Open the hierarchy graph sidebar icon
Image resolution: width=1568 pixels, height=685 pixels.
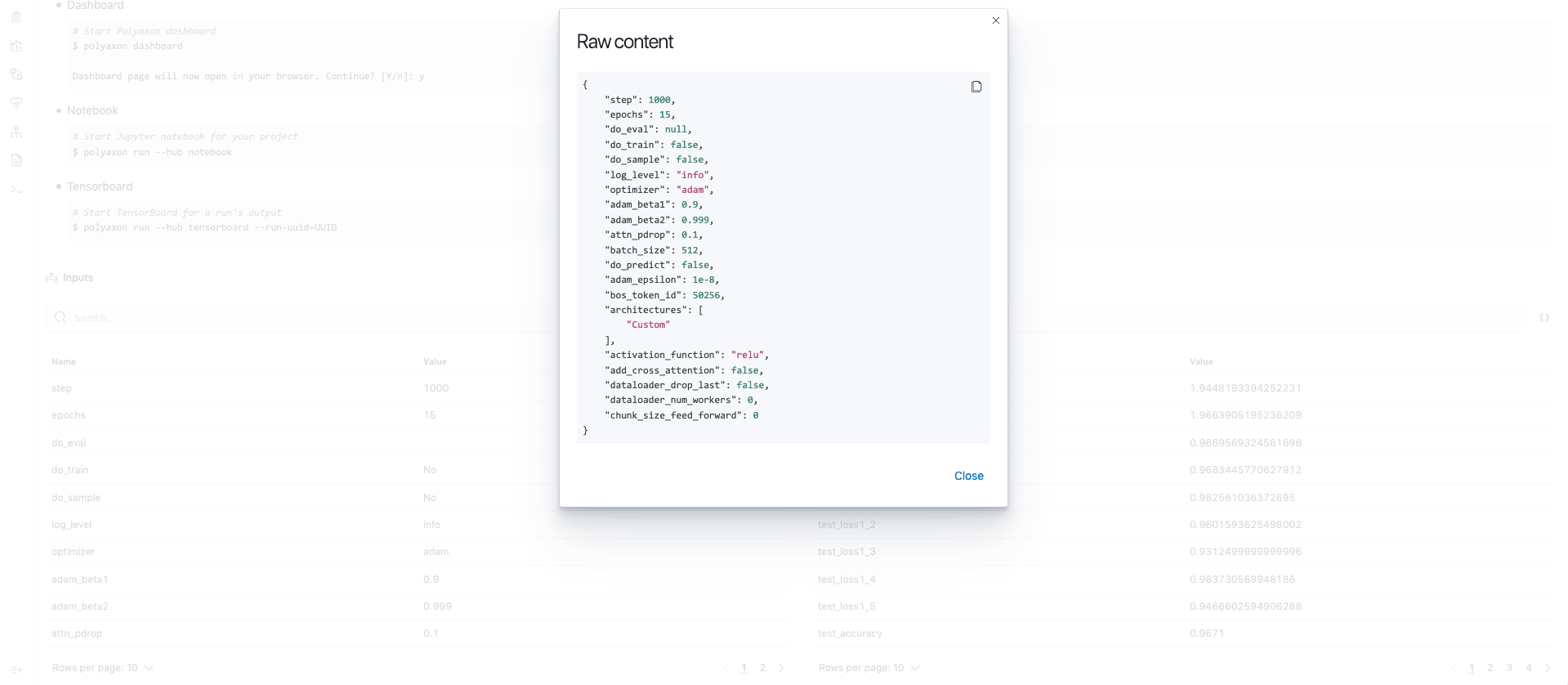point(16,132)
